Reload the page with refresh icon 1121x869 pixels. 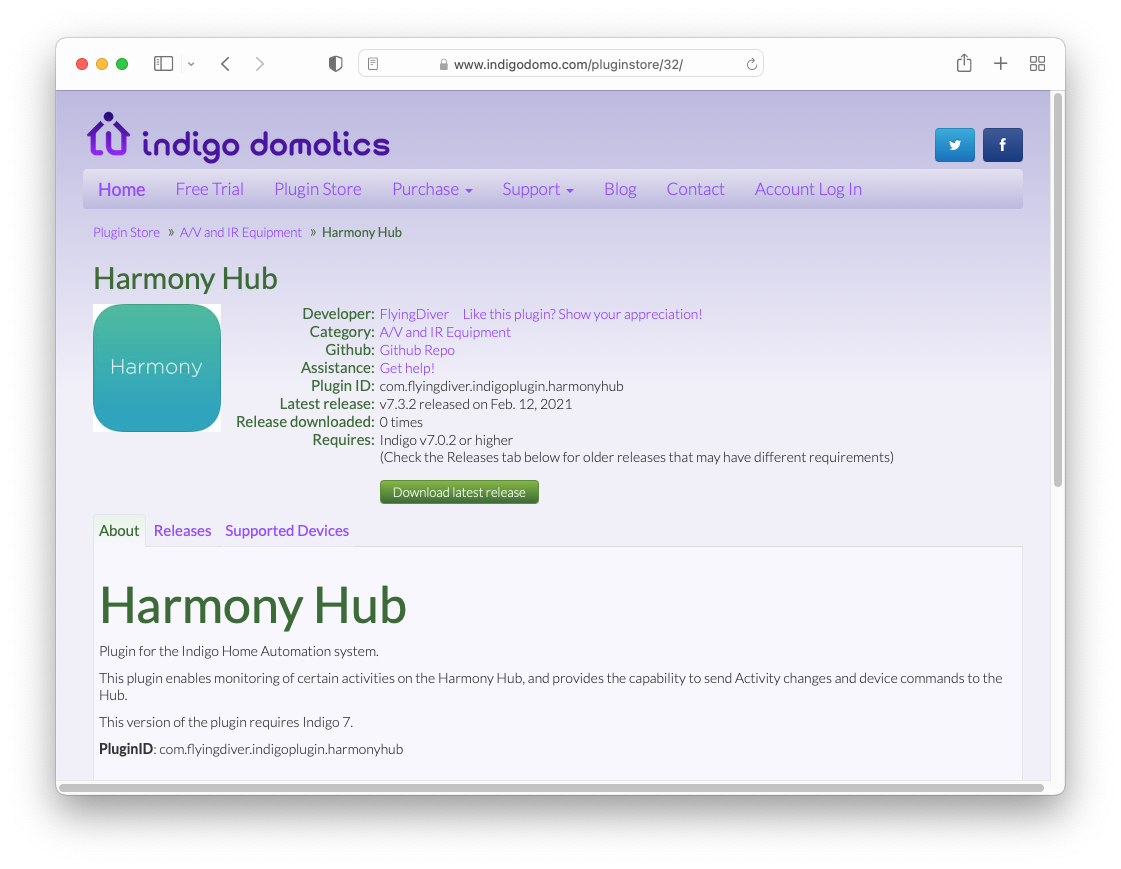pos(751,64)
